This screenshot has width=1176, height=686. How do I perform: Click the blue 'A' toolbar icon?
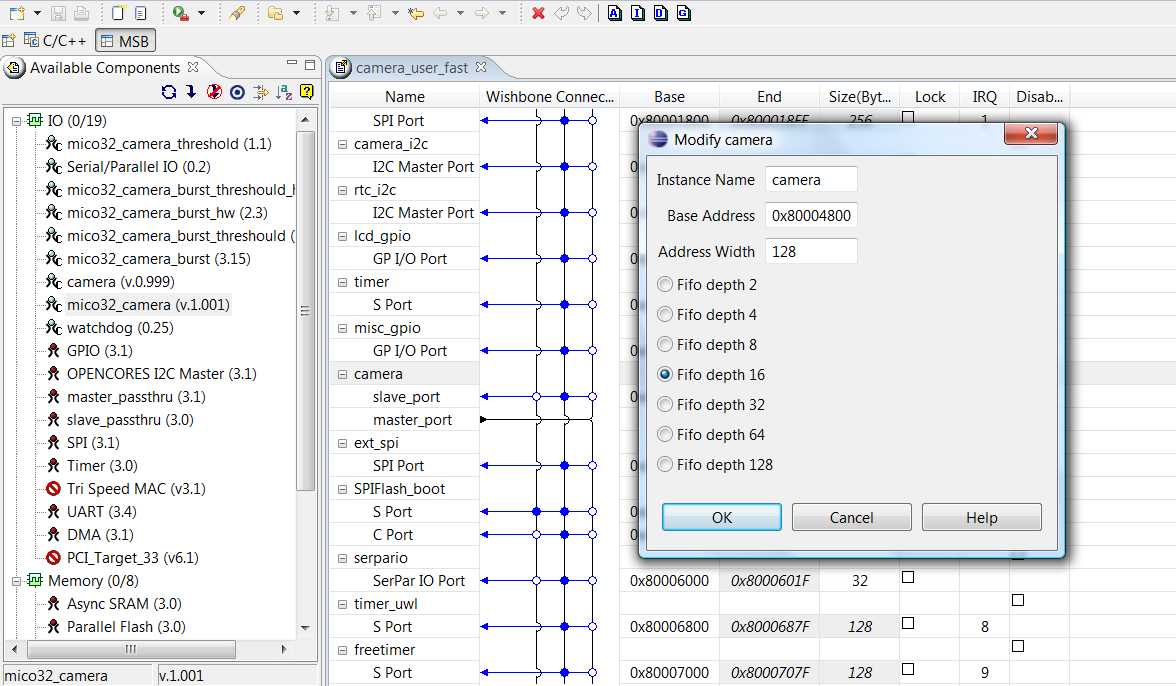615,13
